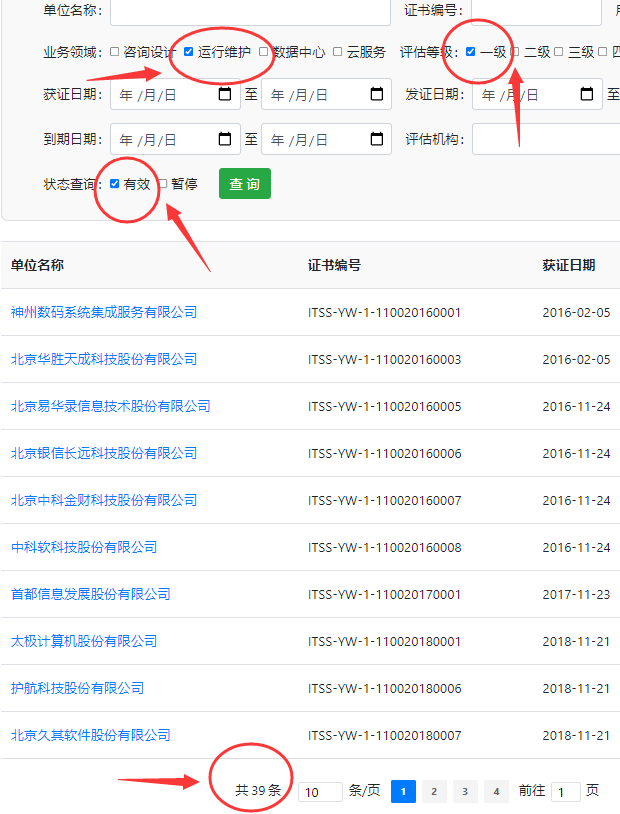The width and height of the screenshot is (620, 814).
Task: Open 北京华胜天成科技股份有限公司 link
Action: tap(104, 359)
